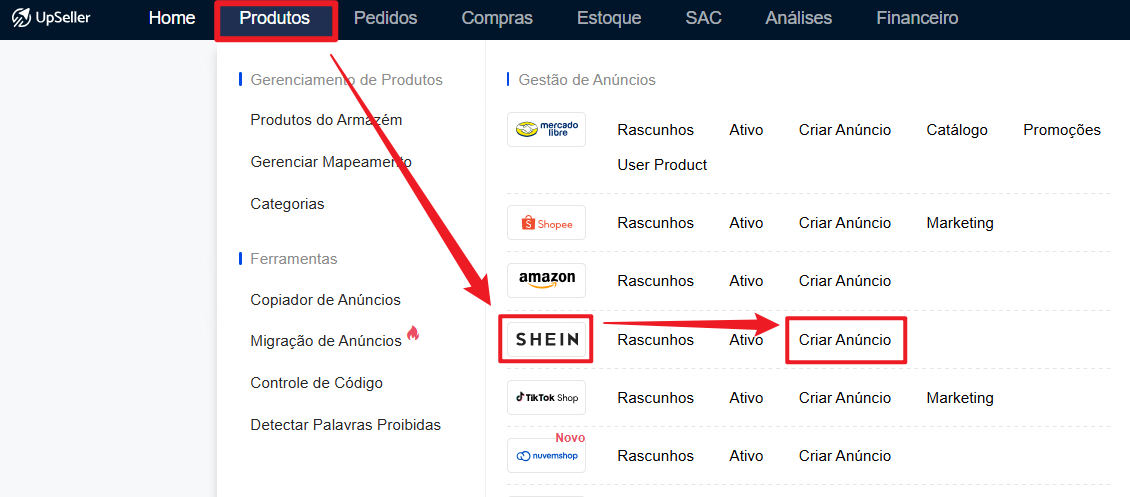The width and height of the screenshot is (1130, 497).
Task: Select the Nuvemshop marketplace logo
Action: [x=546, y=456]
